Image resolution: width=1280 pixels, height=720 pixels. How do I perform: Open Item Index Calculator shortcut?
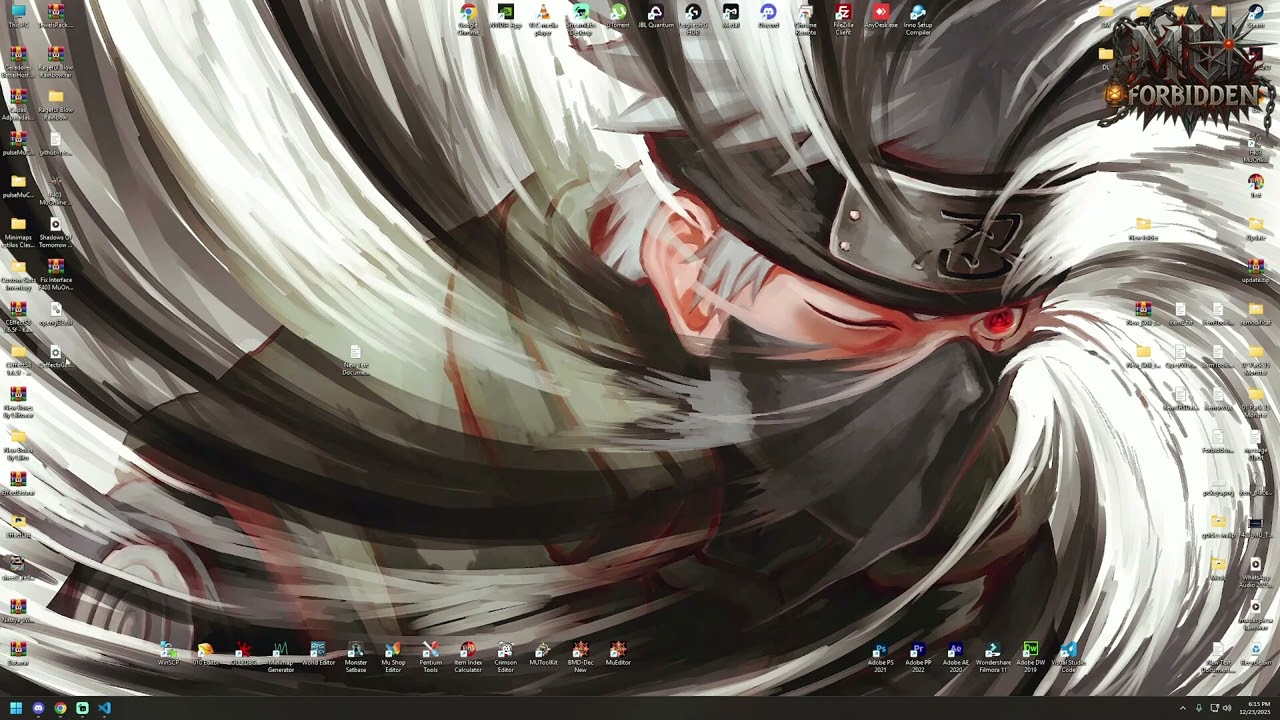click(468, 657)
